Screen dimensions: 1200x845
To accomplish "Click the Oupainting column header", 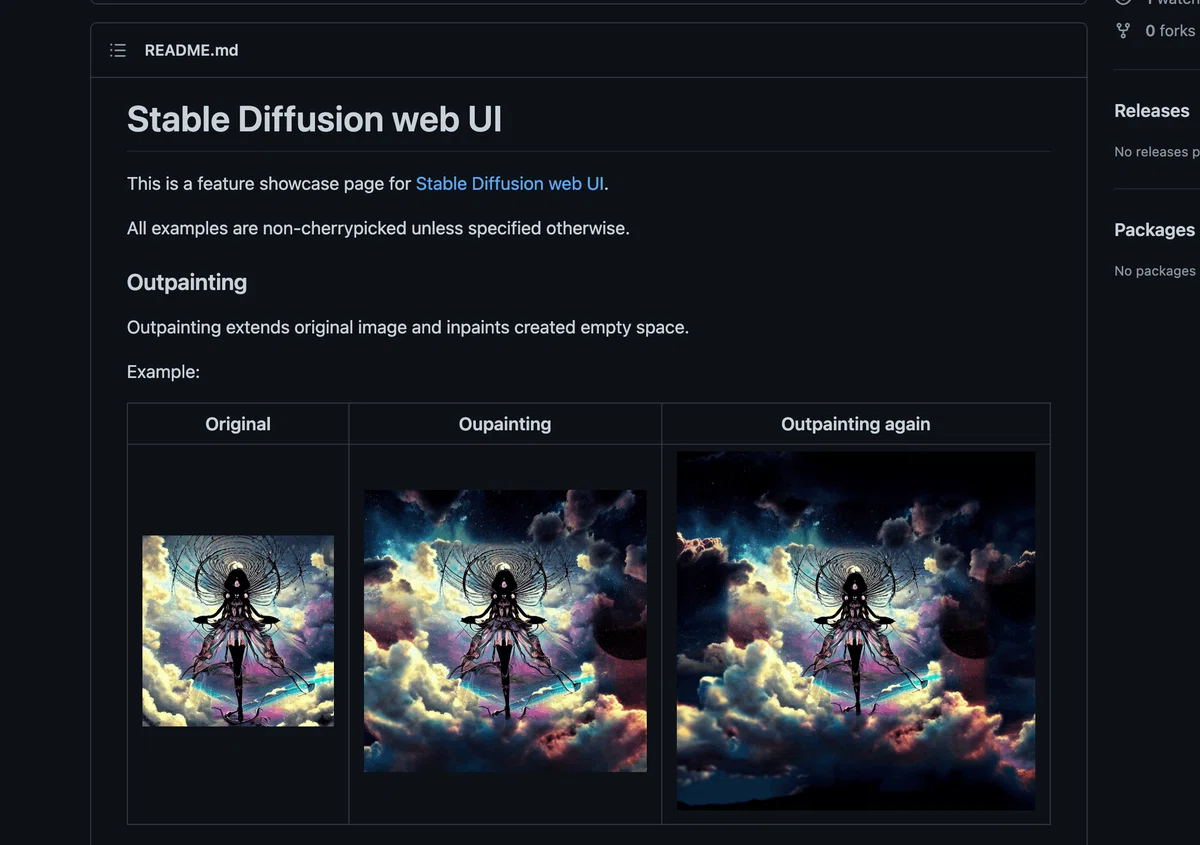I will tap(505, 424).
